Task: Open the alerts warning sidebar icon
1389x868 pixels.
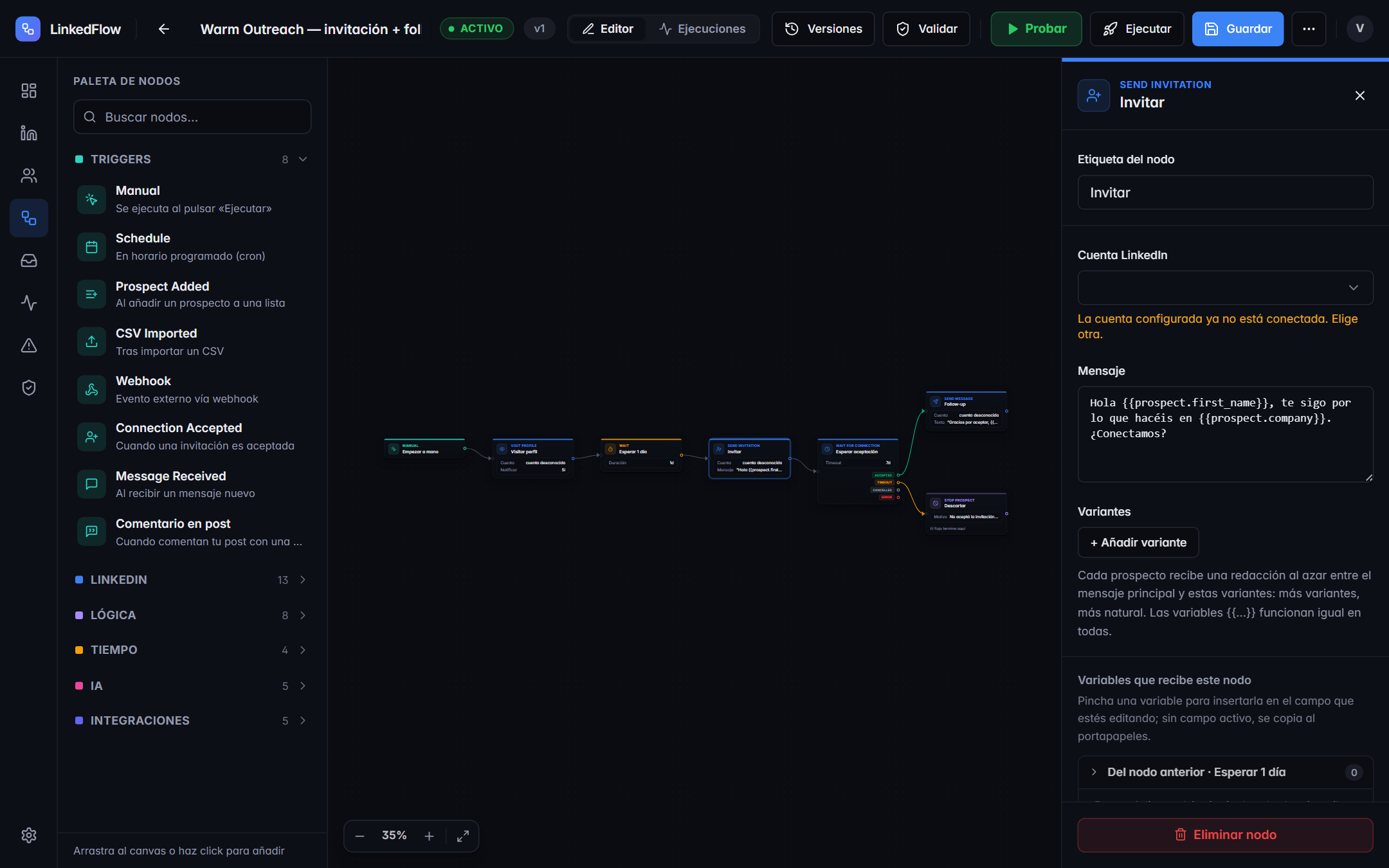Action: [x=29, y=345]
